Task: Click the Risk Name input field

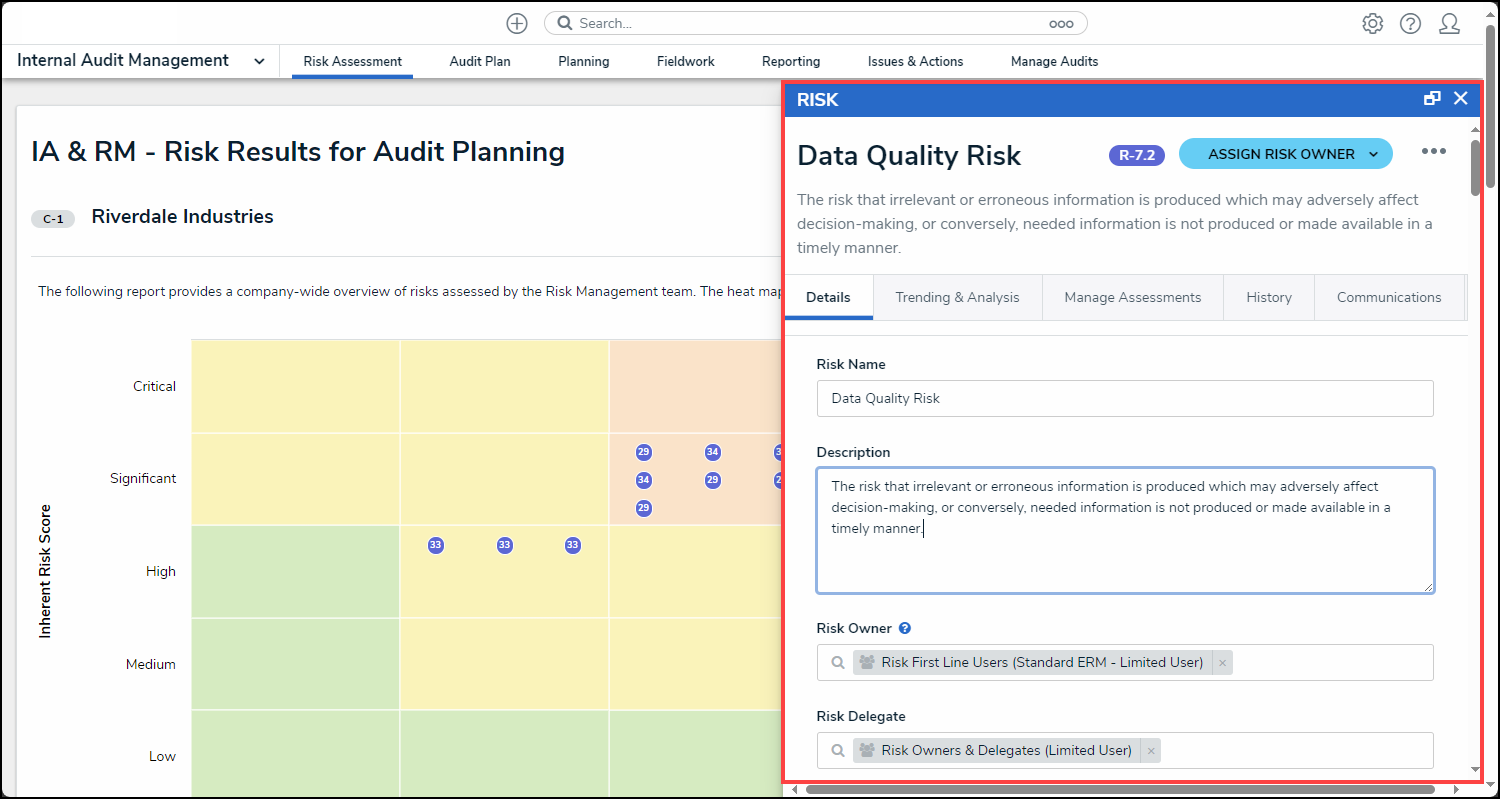Action: (1124, 398)
